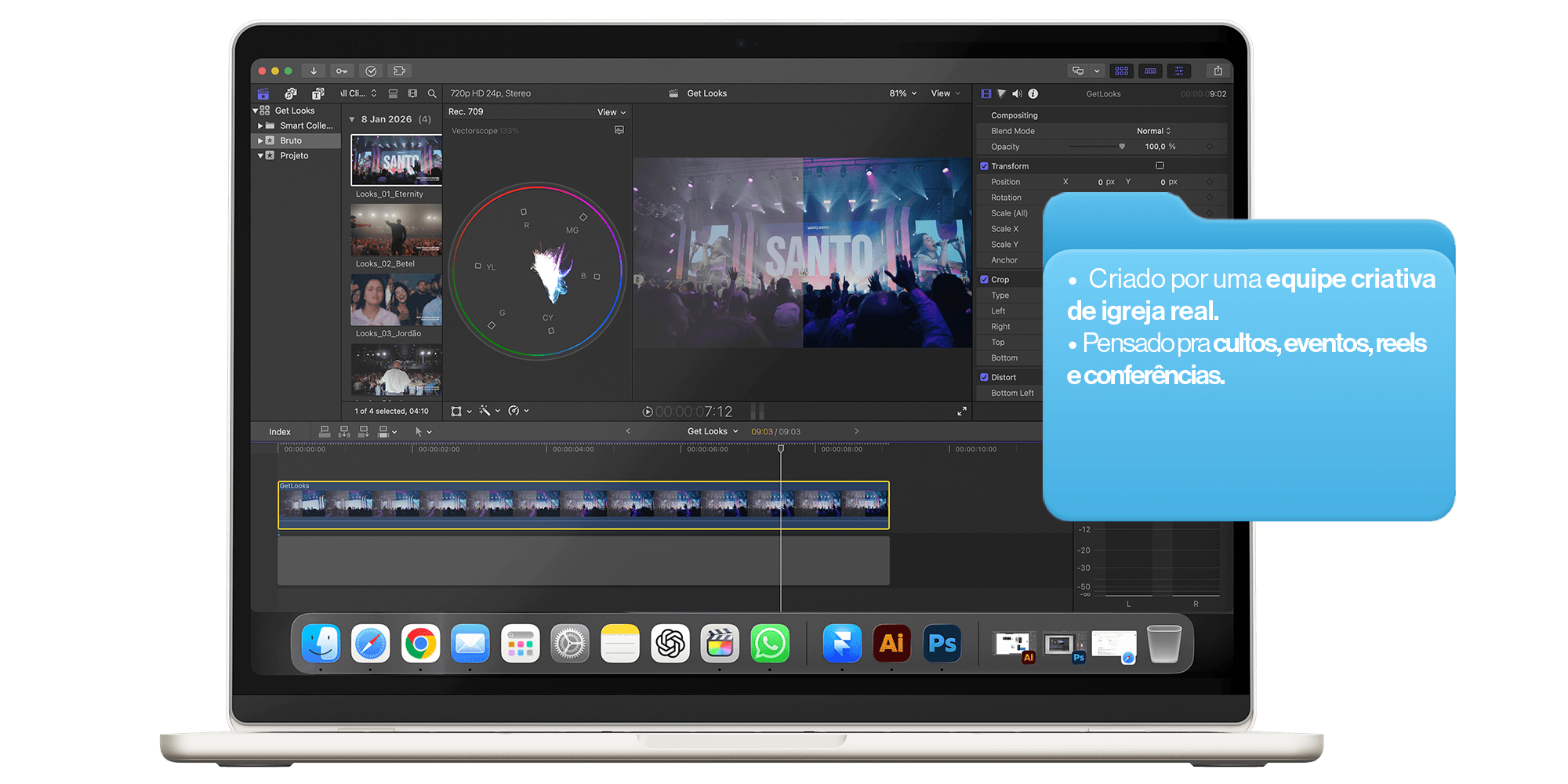The width and height of the screenshot is (1568, 784).
Task: Uncheck the Crop checkbox
Action: [984, 279]
